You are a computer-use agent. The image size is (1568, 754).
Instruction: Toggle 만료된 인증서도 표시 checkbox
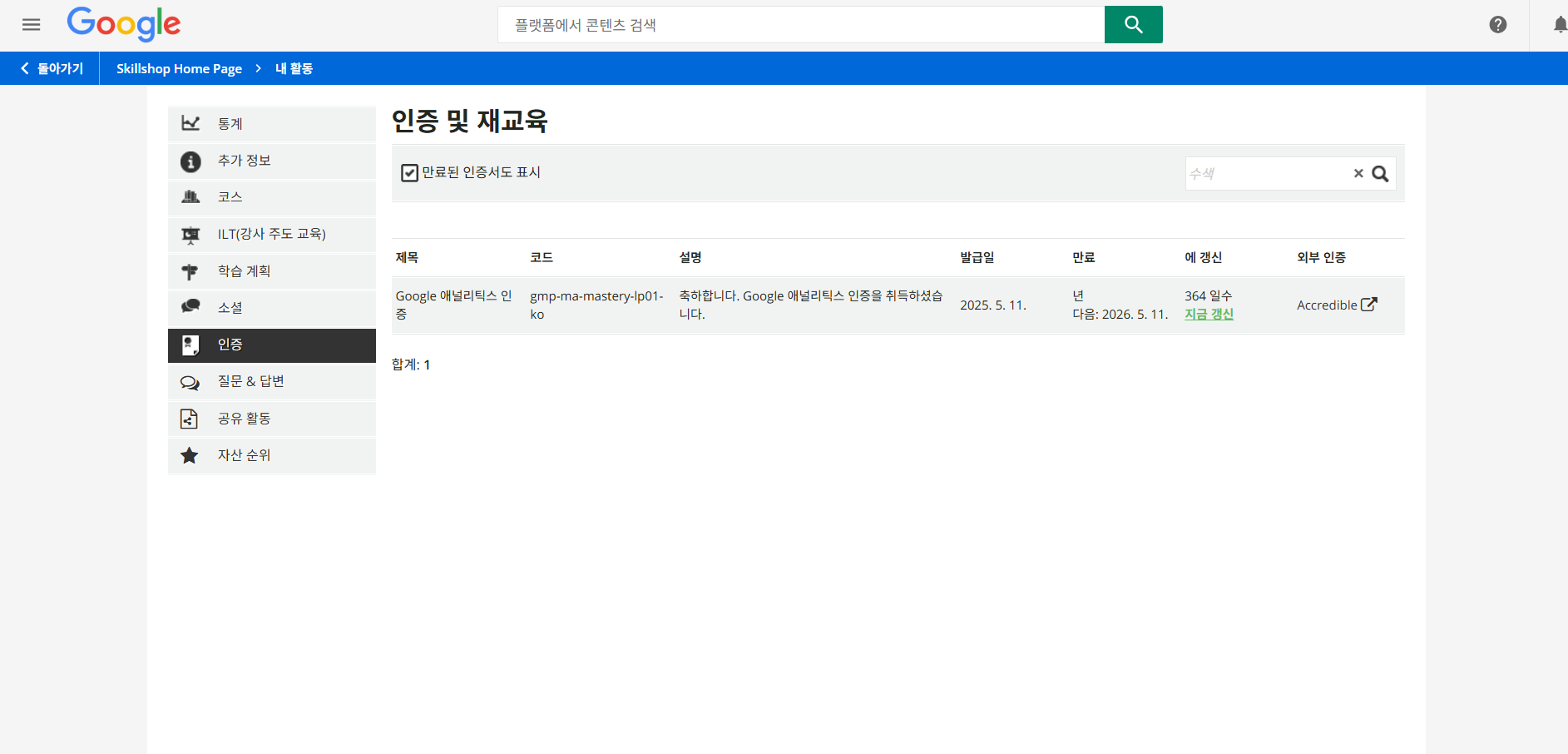(x=409, y=172)
